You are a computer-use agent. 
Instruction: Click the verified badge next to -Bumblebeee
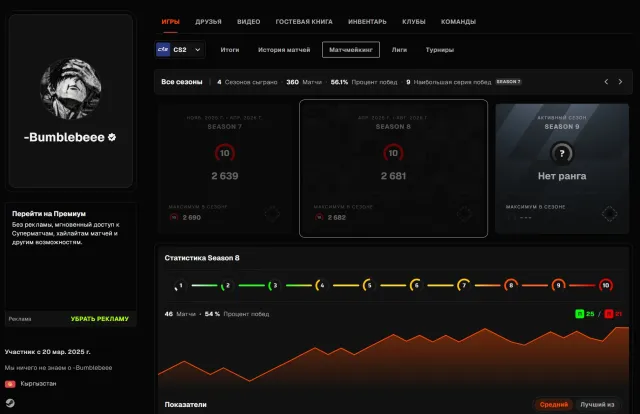coord(112,138)
